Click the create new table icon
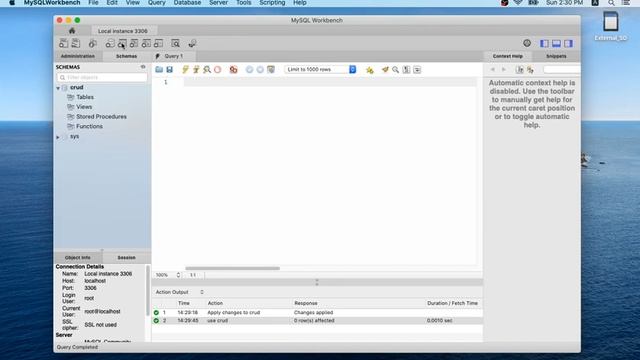 click(122, 43)
